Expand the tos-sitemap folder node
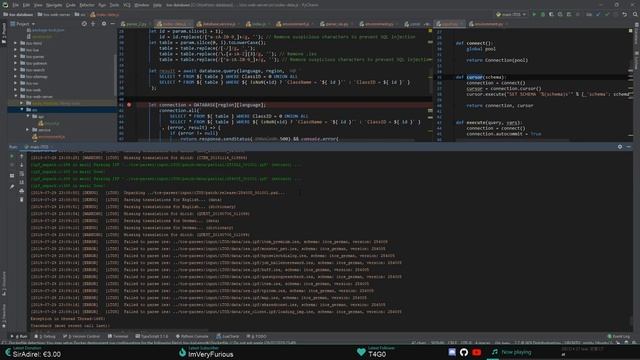The width and height of the screenshot is (640, 360). pyautogui.click(x=16, y=76)
